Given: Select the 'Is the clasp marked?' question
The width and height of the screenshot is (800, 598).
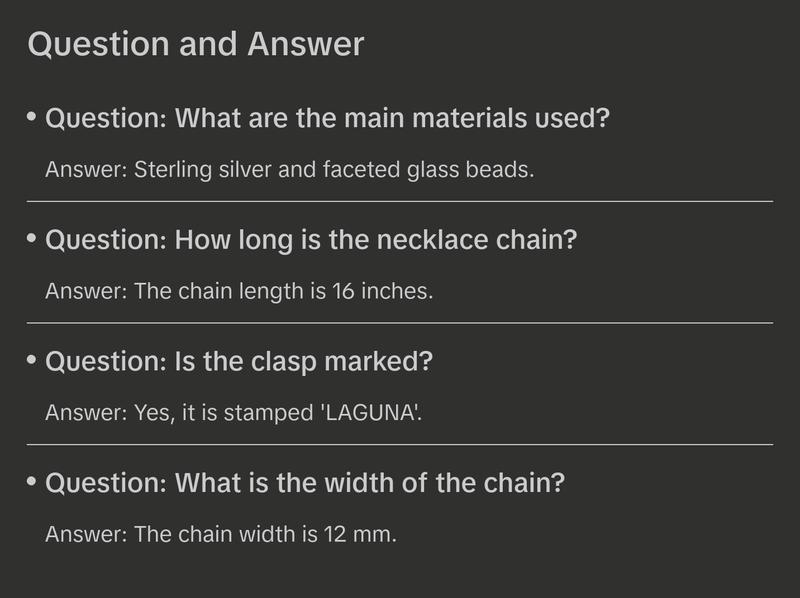Looking at the screenshot, I should [x=239, y=361].
